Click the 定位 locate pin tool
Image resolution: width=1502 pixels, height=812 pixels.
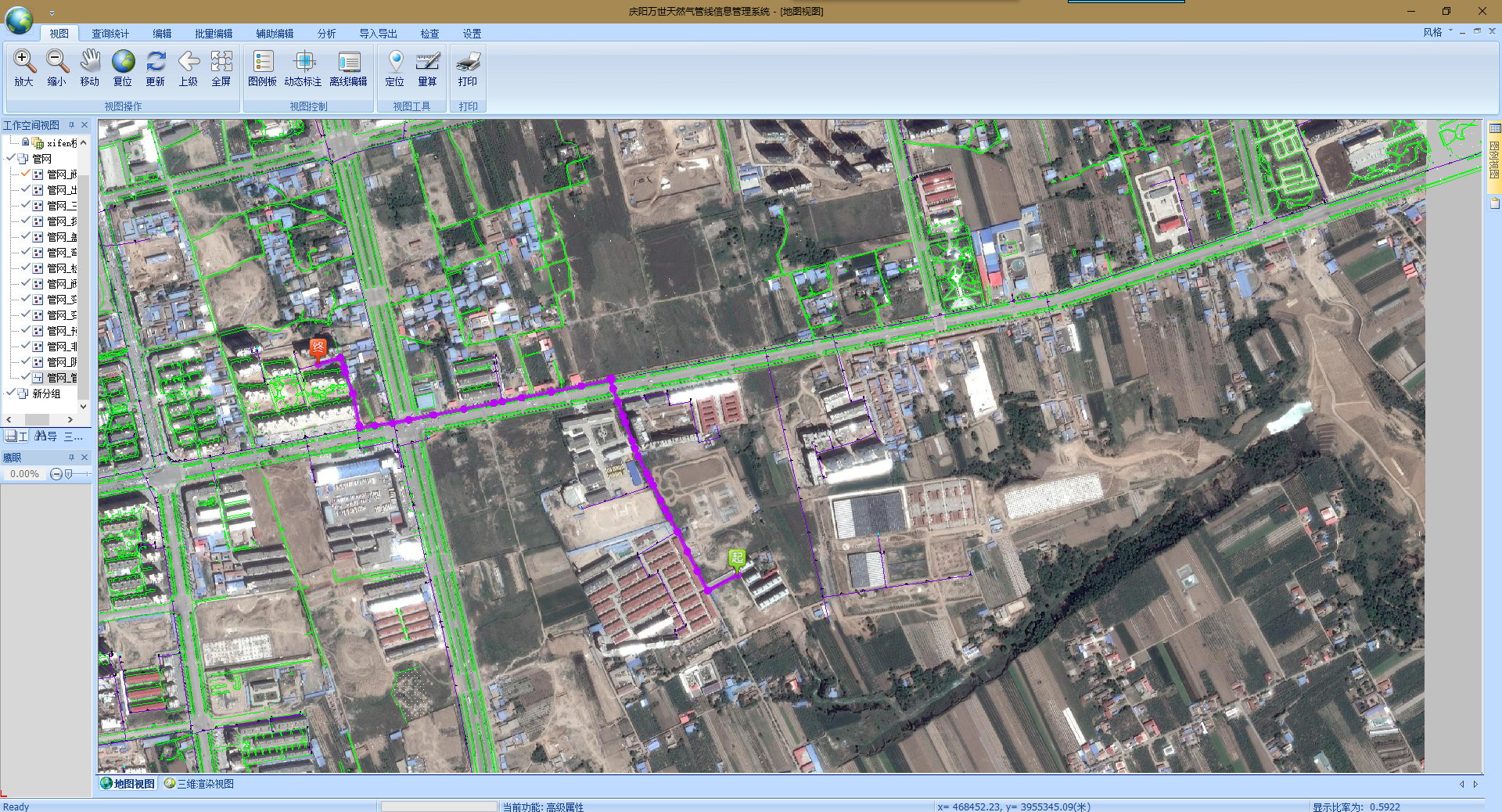point(395,67)
